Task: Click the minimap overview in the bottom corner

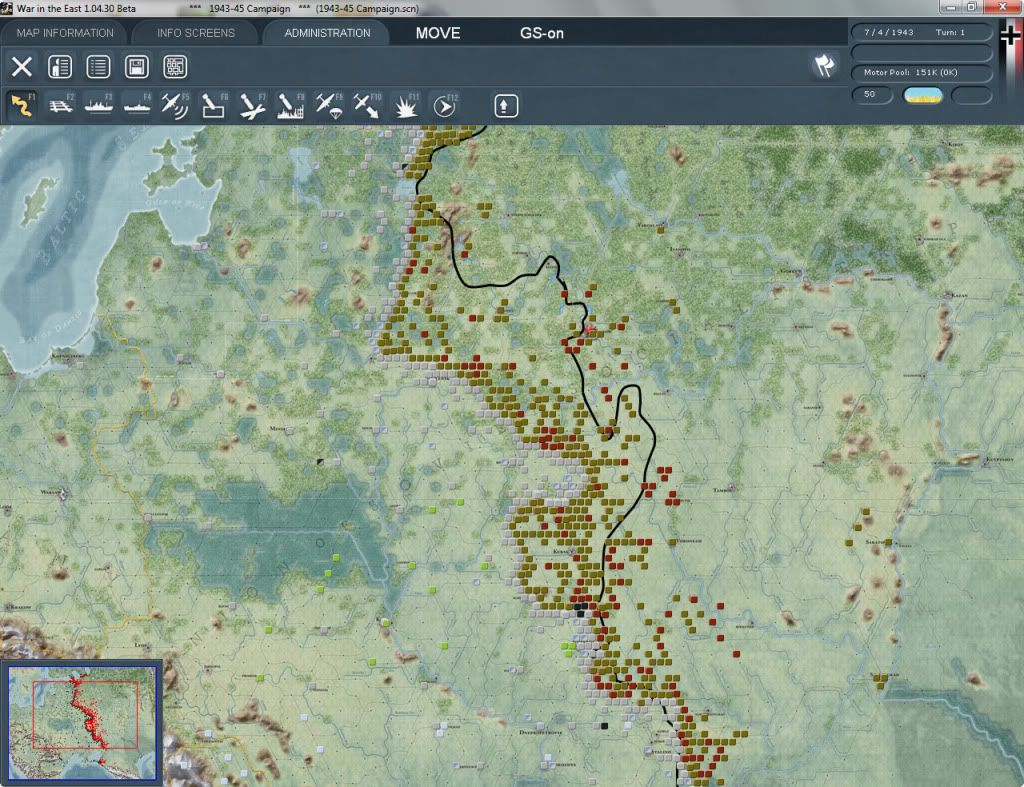Action: pyautogui.click(x=82, y=723)
